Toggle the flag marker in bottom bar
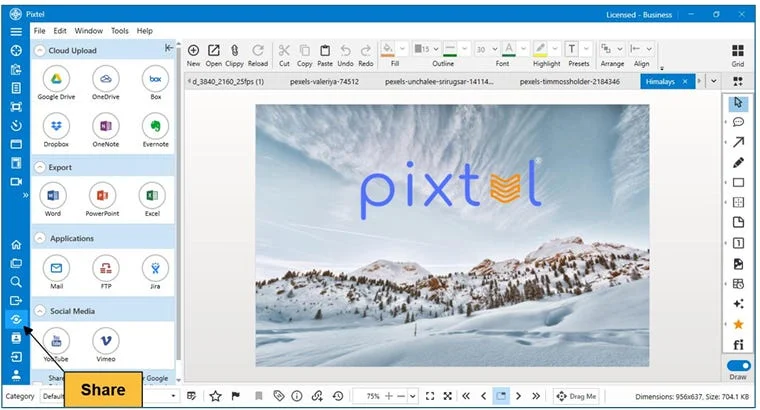Viewport: 760px width, 410px height. coord(236,396)
